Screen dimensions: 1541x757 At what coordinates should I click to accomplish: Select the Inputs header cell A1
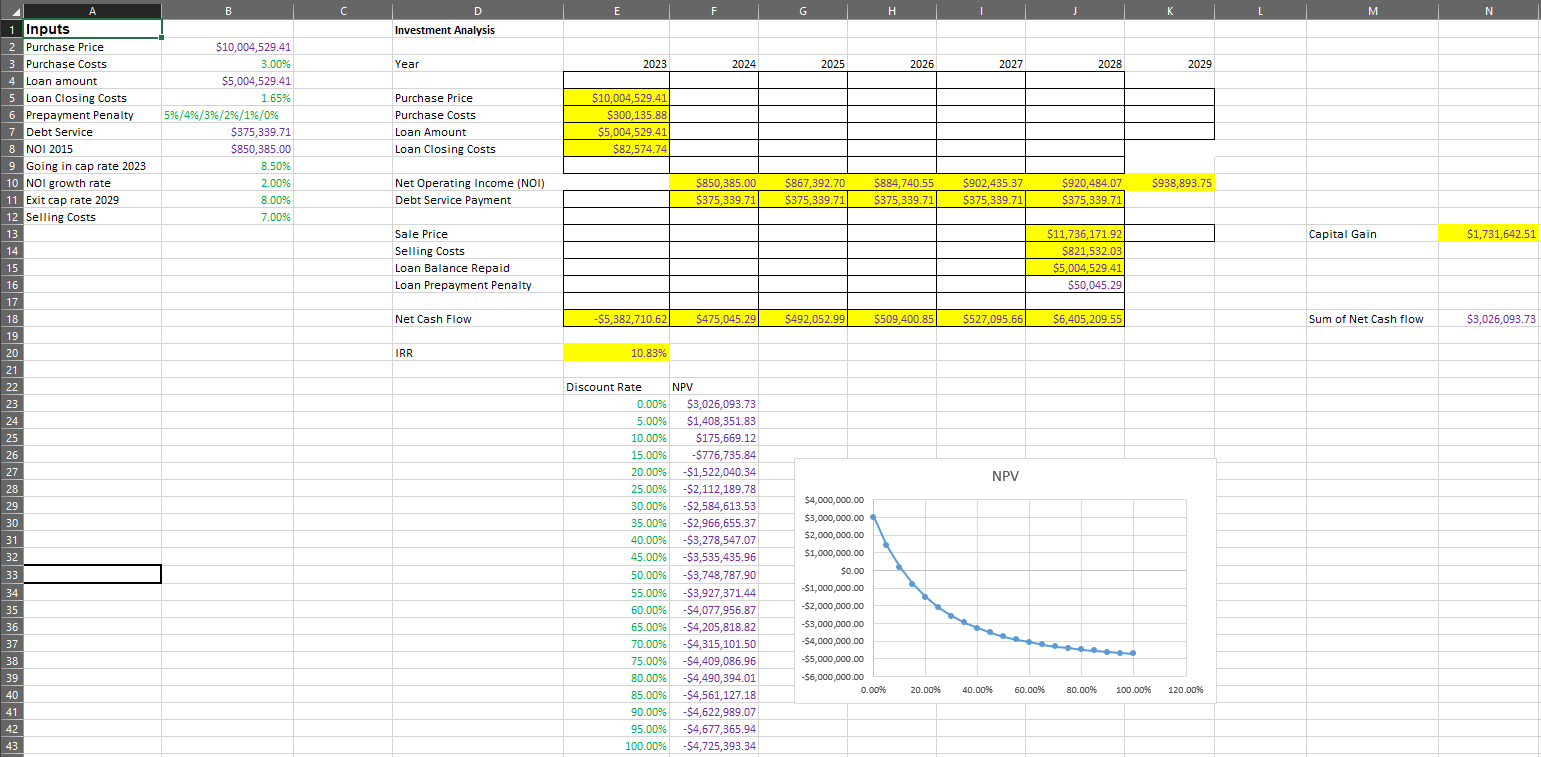92,29
